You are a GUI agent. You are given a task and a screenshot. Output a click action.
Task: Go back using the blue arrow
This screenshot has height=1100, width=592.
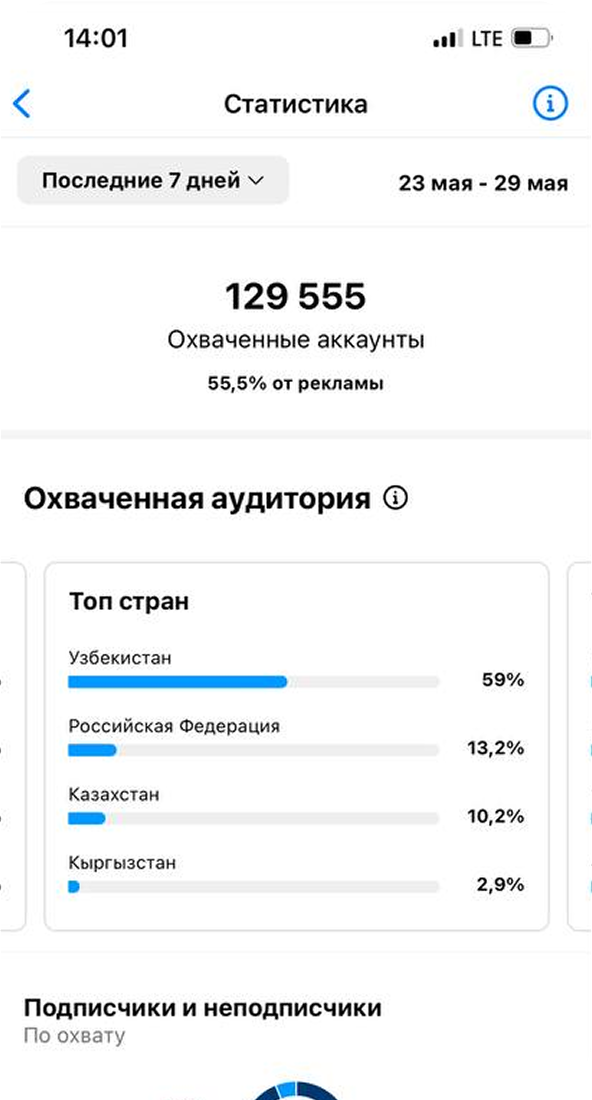click(22, 104)
